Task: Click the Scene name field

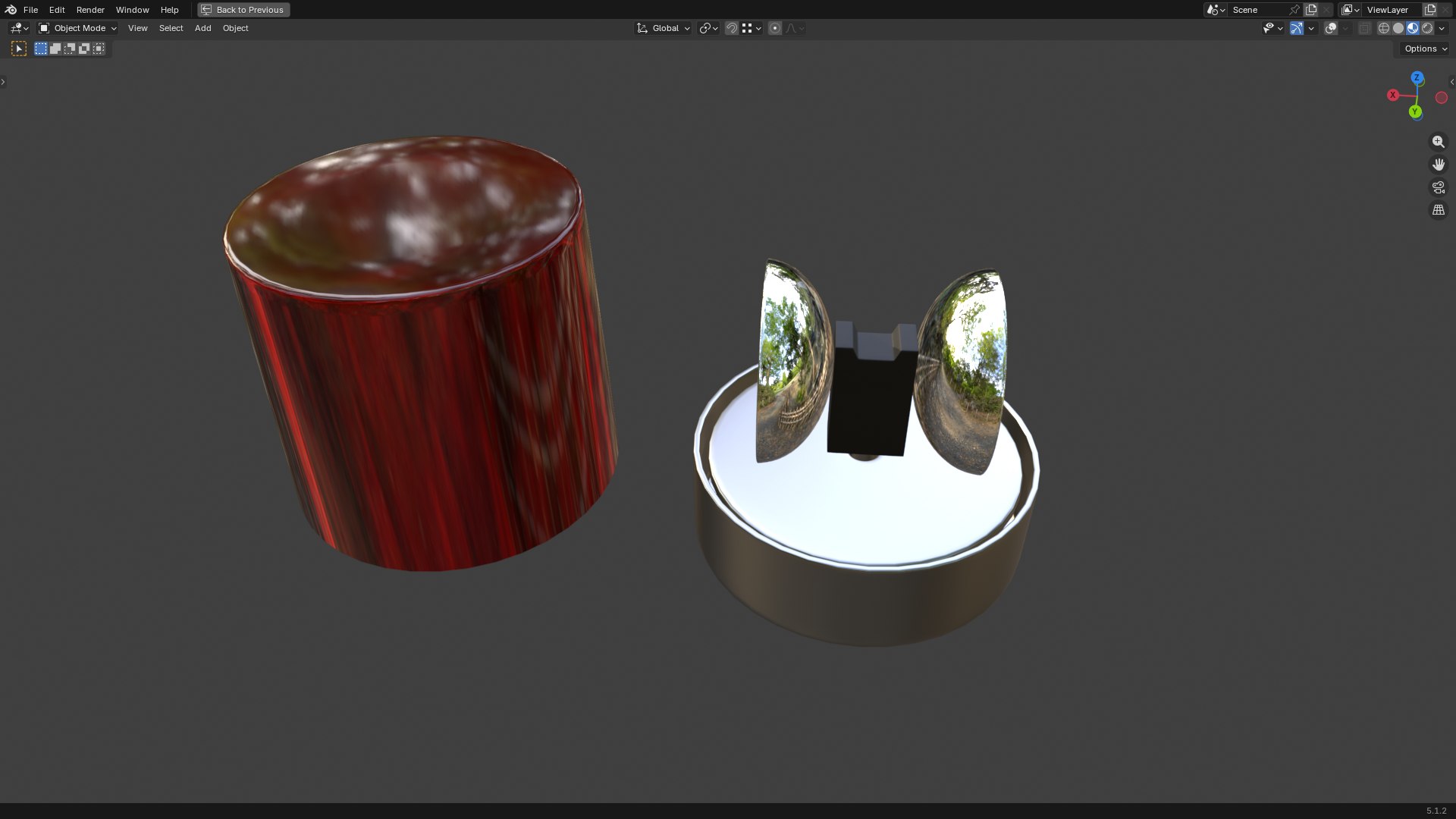Action: 1257,10
